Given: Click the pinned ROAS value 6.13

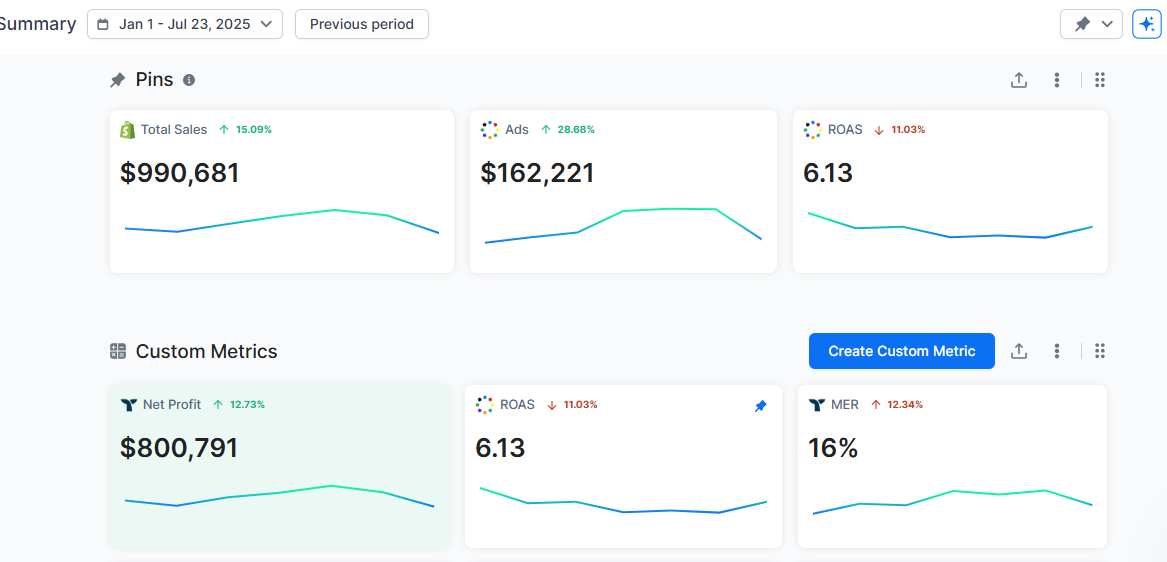Looking at the screenshot, I should click(828, 173).
